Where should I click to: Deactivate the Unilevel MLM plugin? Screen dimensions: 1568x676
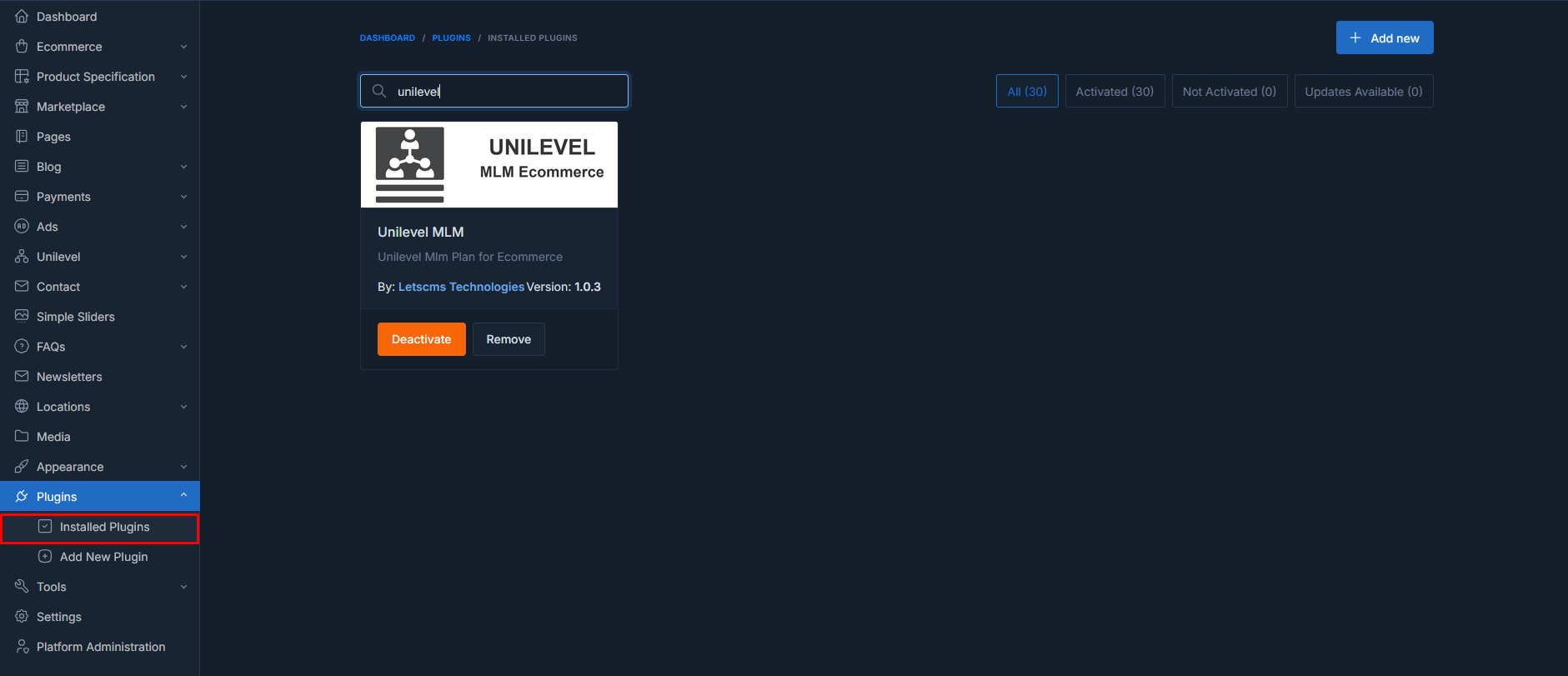click(421, 339)
